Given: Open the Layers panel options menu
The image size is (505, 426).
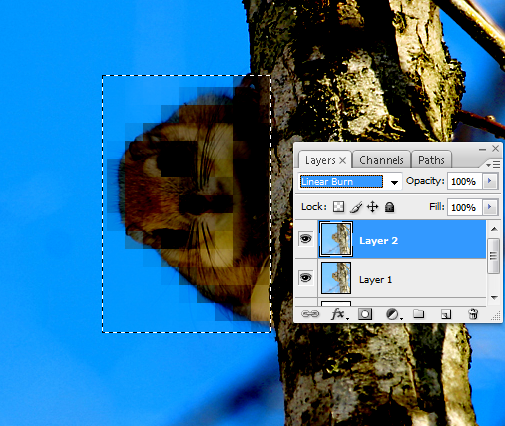Looking at the screenshot, I should click(493, 164).
